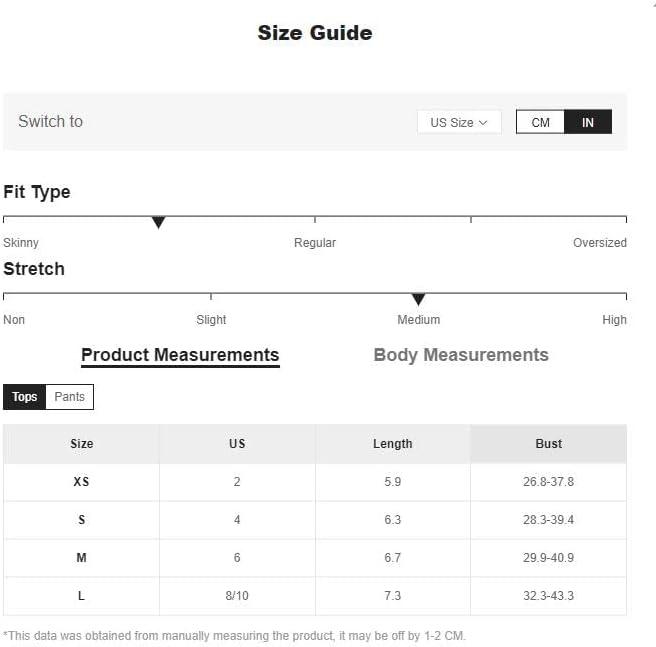The height and width of the screenshot is (647, 656).
Task: Open the Body Measurements tab
Action: tap(461, 355)
